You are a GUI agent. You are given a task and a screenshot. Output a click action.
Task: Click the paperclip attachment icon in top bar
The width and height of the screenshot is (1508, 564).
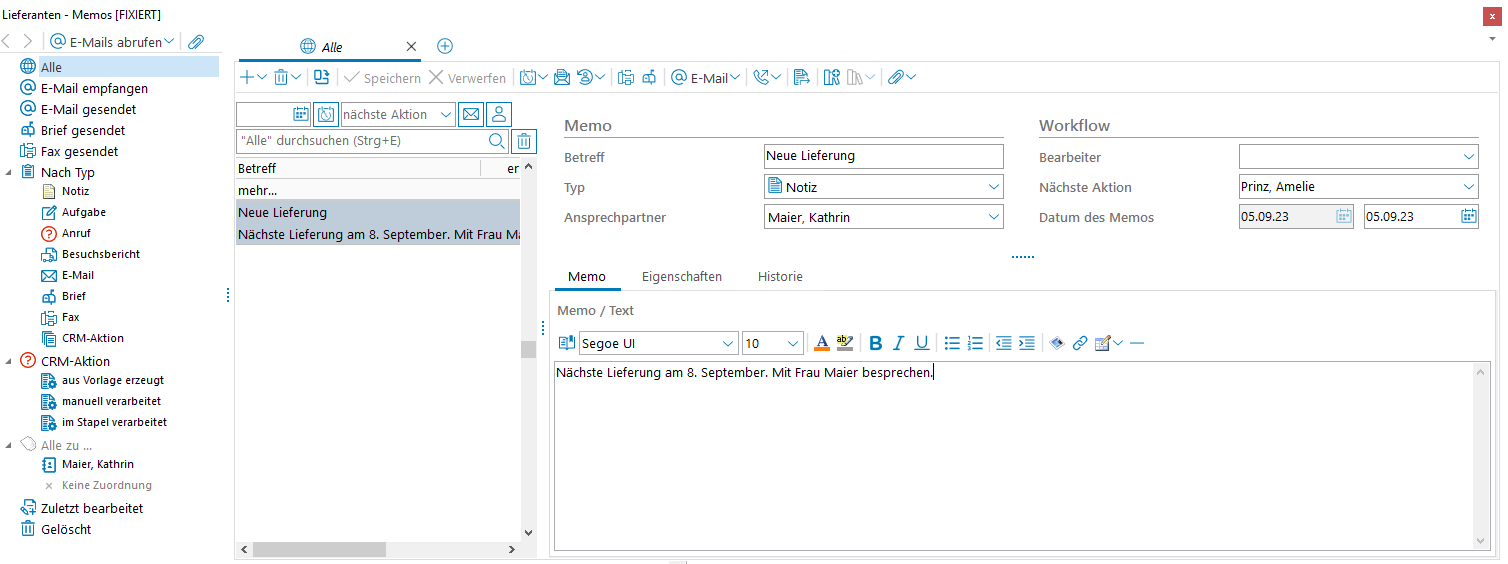point(196,42)
